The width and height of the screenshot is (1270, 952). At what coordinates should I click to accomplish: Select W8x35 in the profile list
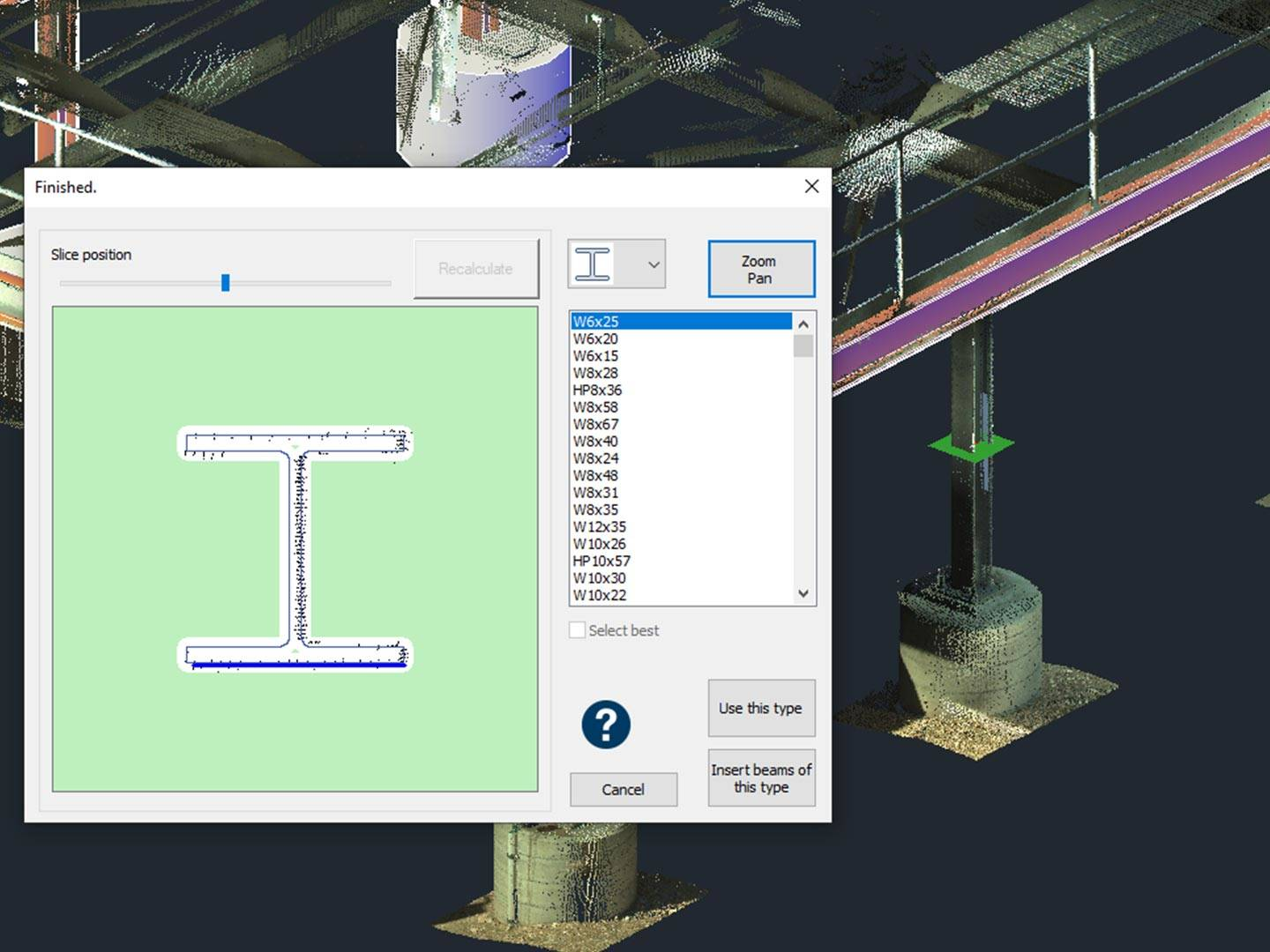pos(682,509)
